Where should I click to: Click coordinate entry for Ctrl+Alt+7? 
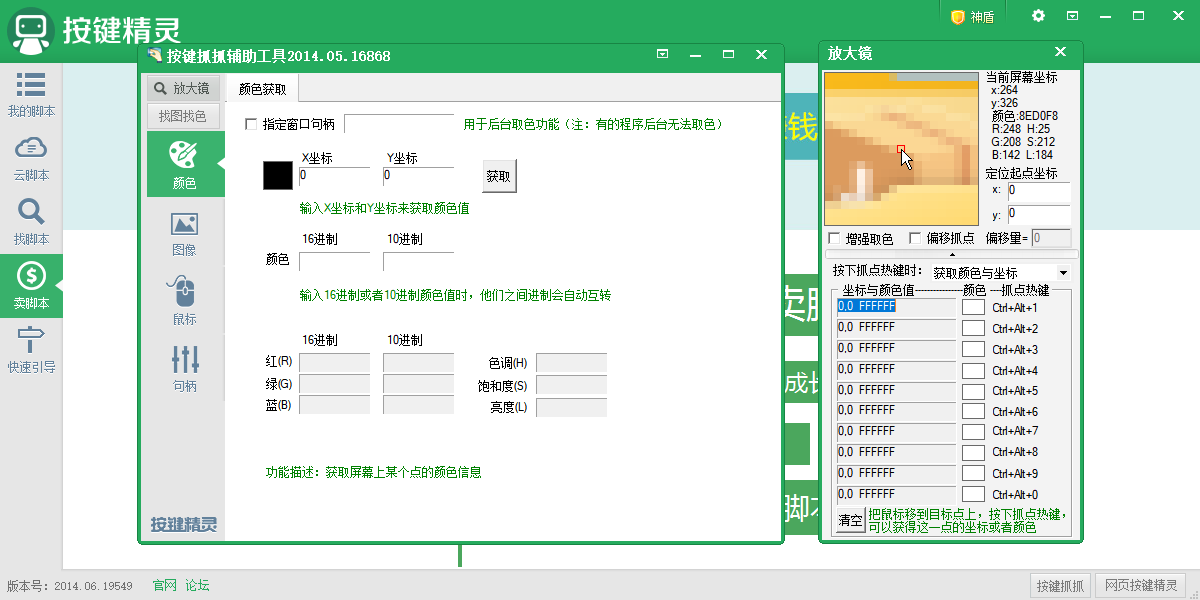[896, 432]
